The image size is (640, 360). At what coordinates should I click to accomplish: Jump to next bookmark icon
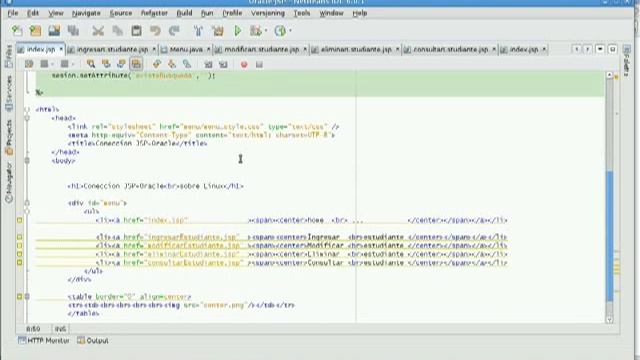pos(172,64)
